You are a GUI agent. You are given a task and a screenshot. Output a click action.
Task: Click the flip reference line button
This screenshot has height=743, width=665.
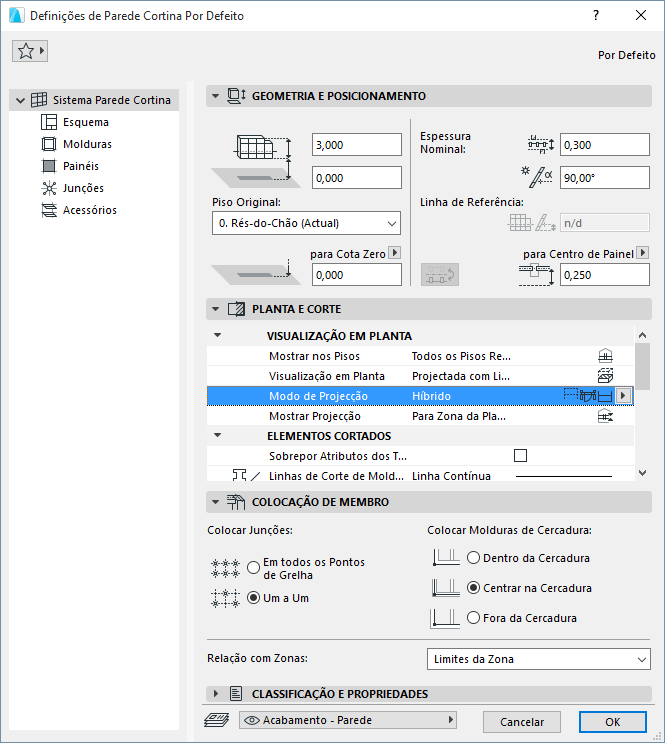(440, 275)
